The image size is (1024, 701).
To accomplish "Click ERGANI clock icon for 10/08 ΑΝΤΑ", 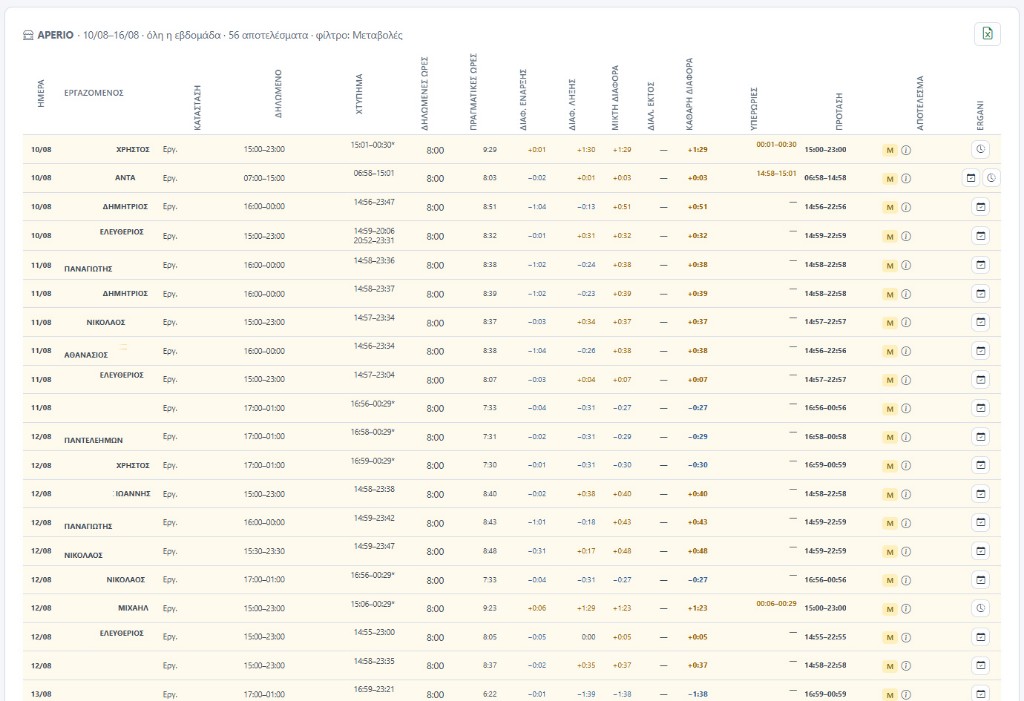I will point(991,178).
